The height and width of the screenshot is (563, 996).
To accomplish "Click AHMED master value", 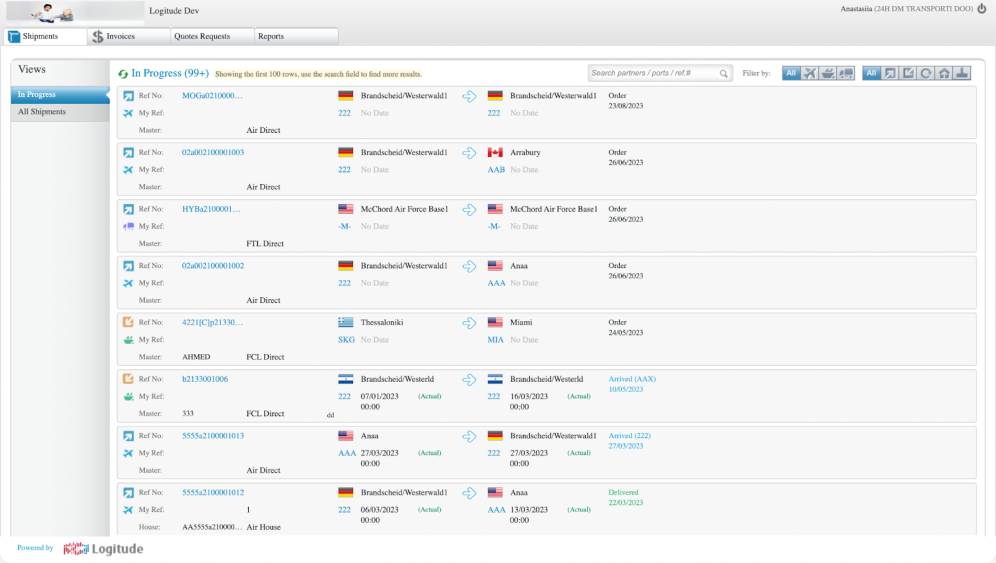I will [196, 357].
